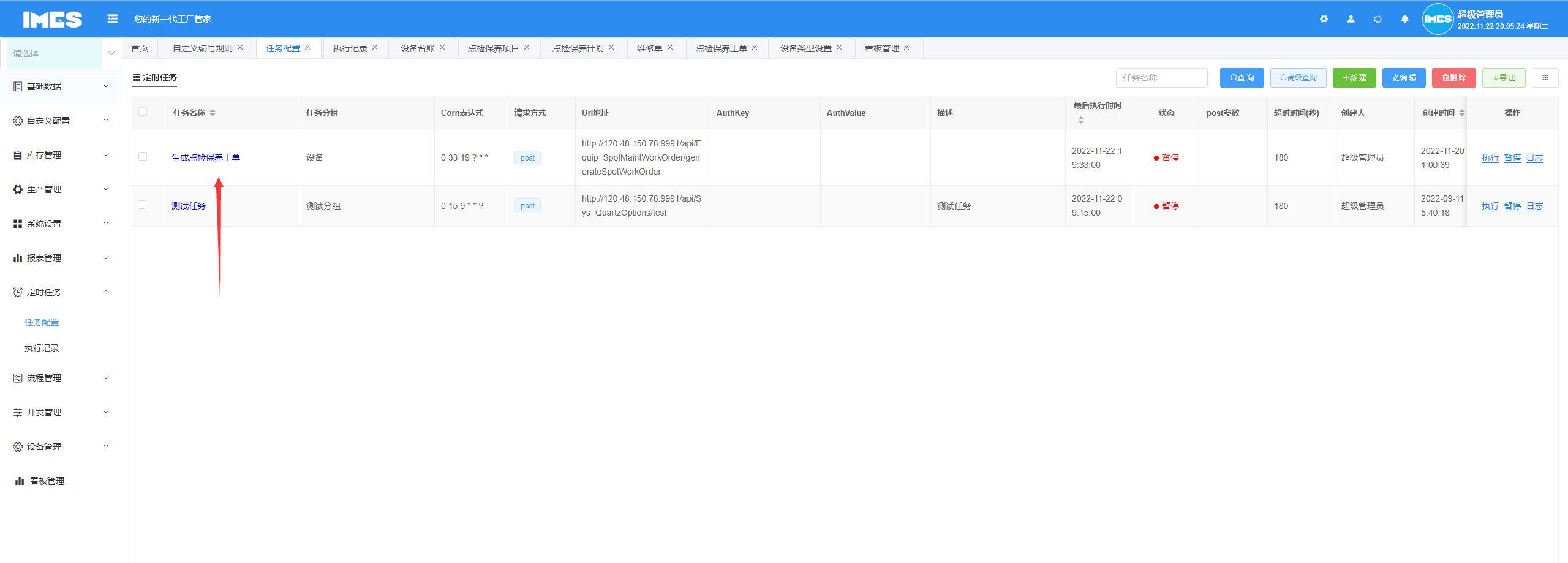Click the 基础数据 sidebar icon
This screenshot has width=1568, height=563.
tap(18, 86)
